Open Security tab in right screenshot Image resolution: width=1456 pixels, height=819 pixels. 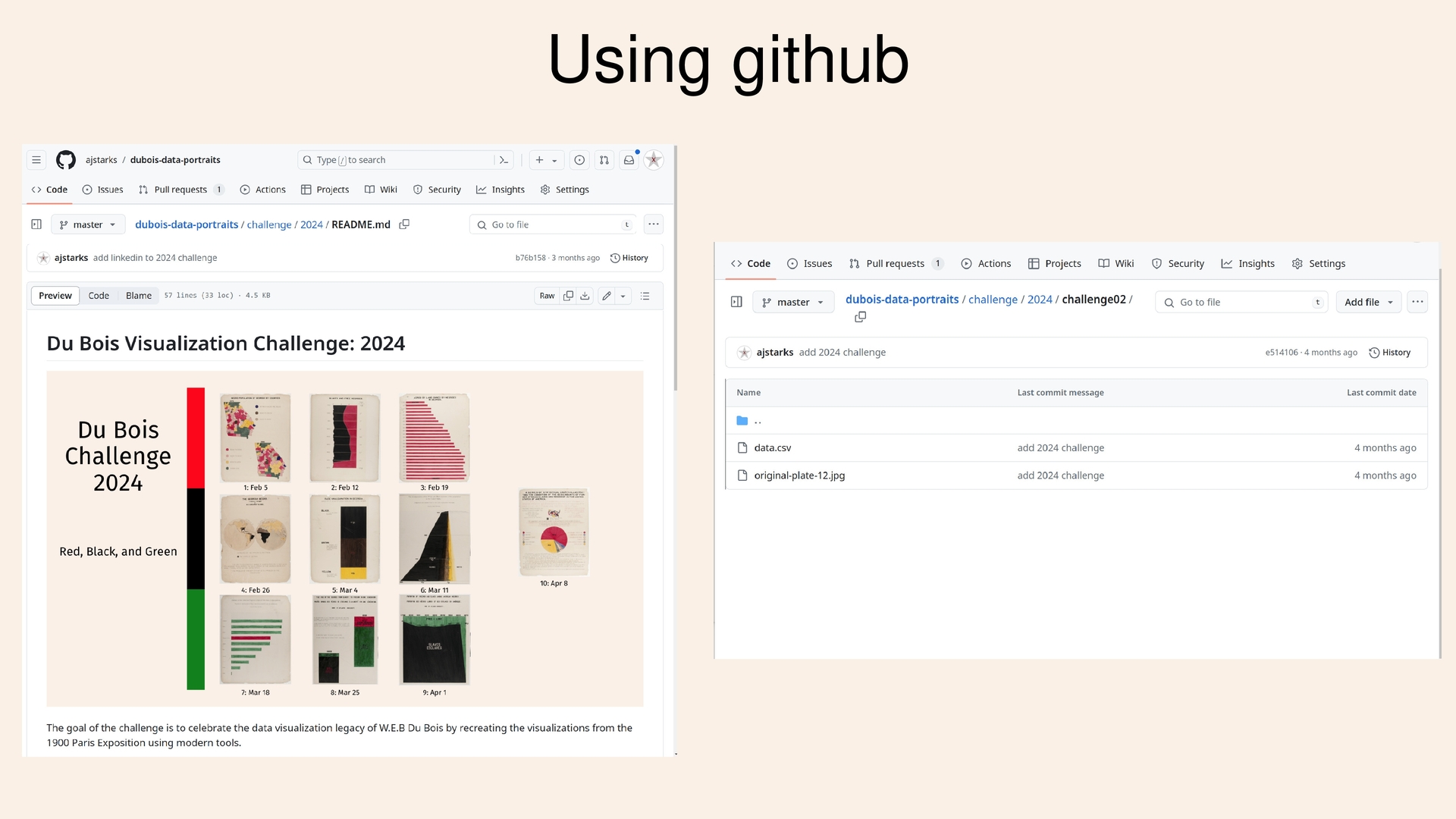click(x=1178, y=263)
